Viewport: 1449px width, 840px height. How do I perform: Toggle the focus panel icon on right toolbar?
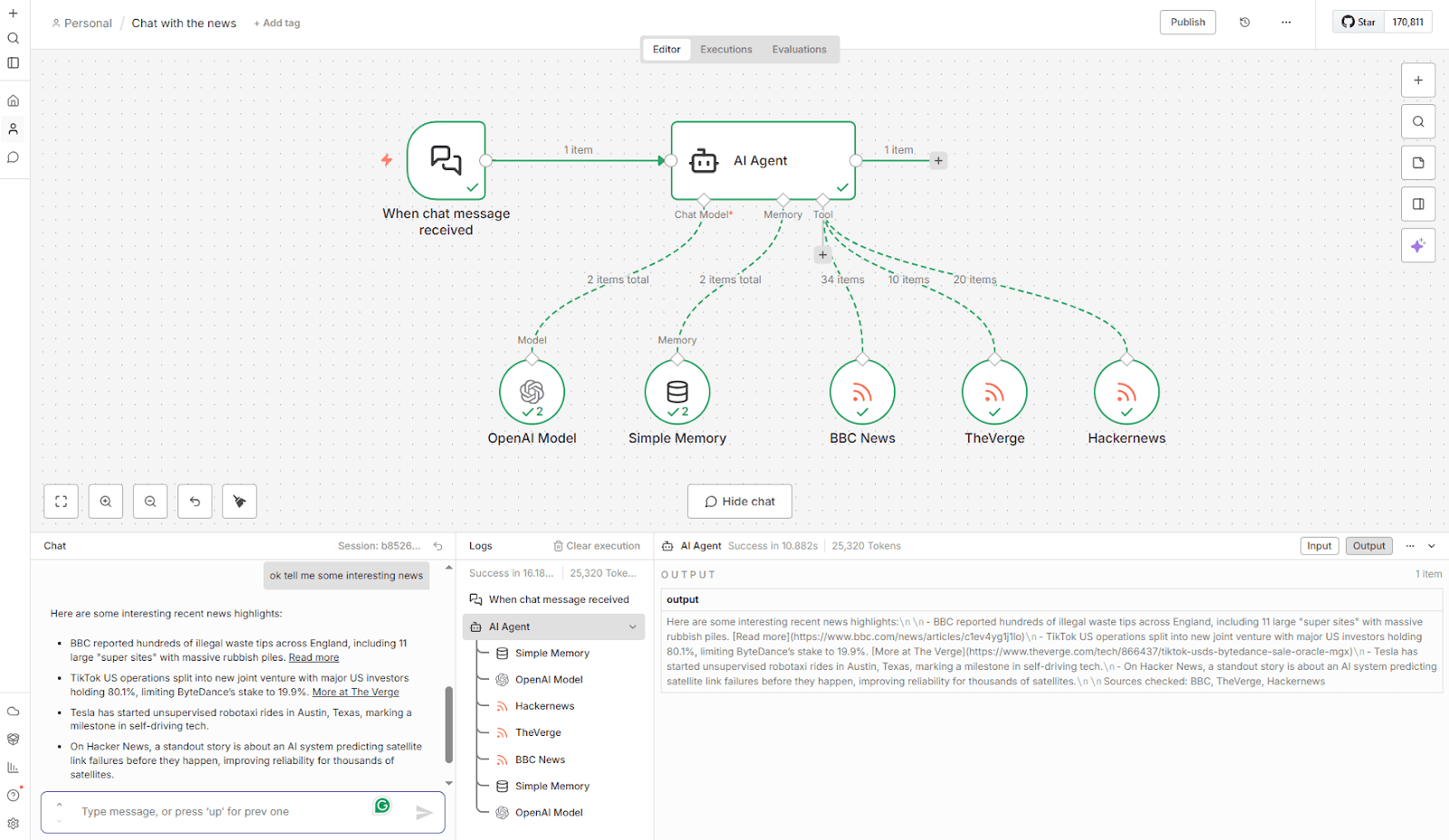[1418, 204]
